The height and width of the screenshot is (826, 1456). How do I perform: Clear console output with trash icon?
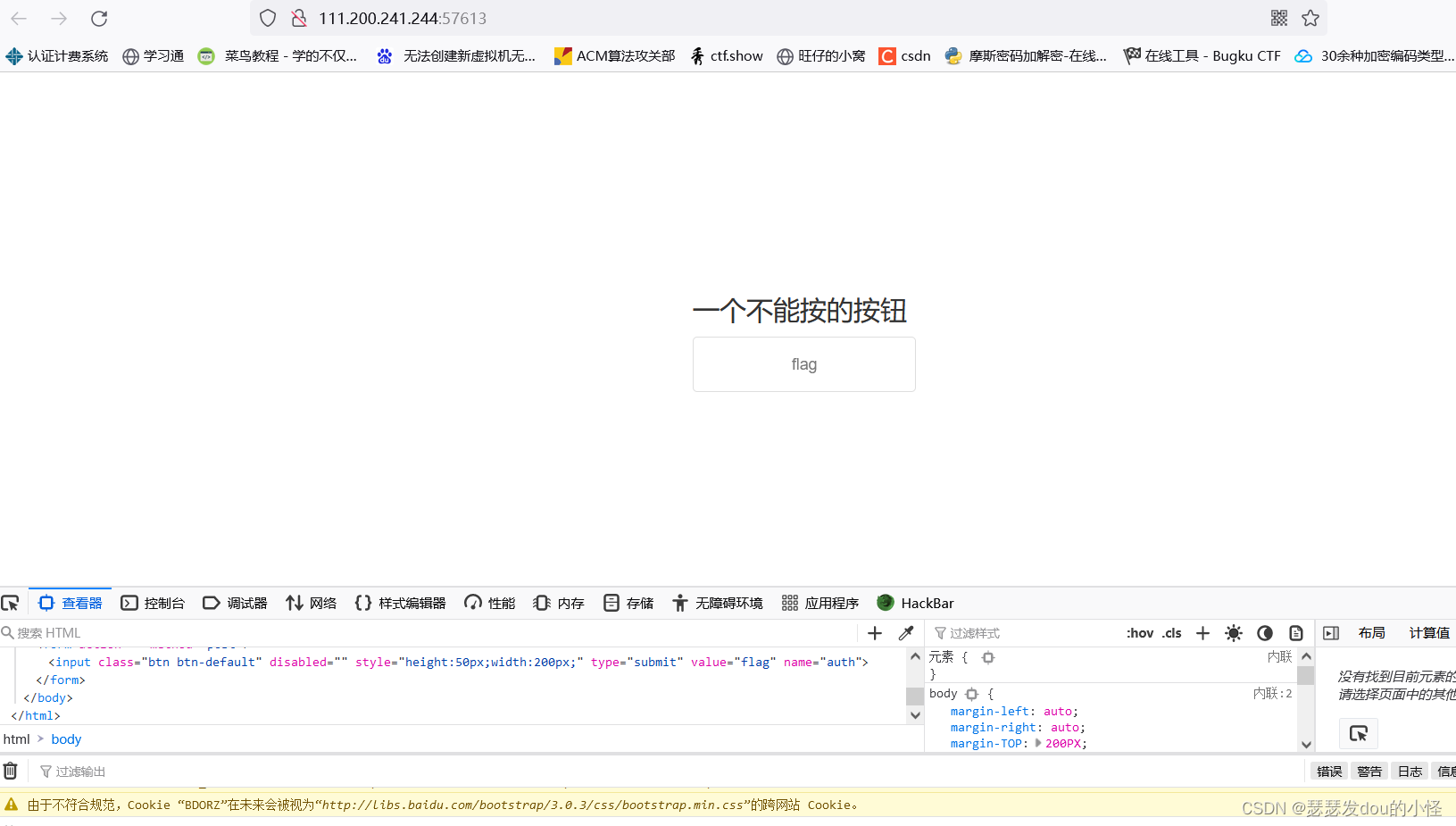click(x=11, y=771)
